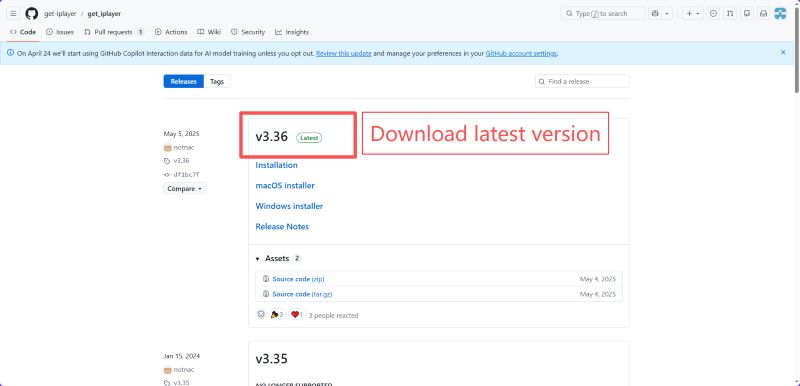Open repositories icon in header

pos(747,14)
